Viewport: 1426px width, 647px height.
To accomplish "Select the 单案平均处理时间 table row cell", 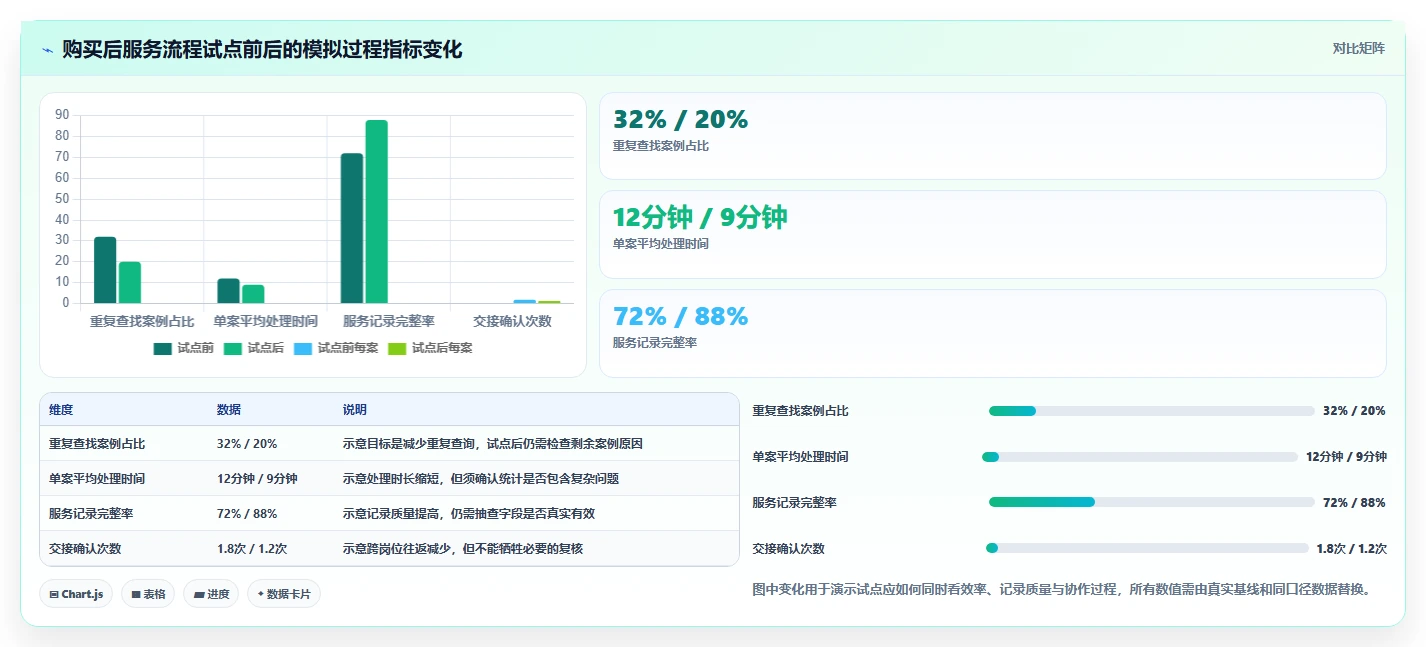I will click(97, 479).
